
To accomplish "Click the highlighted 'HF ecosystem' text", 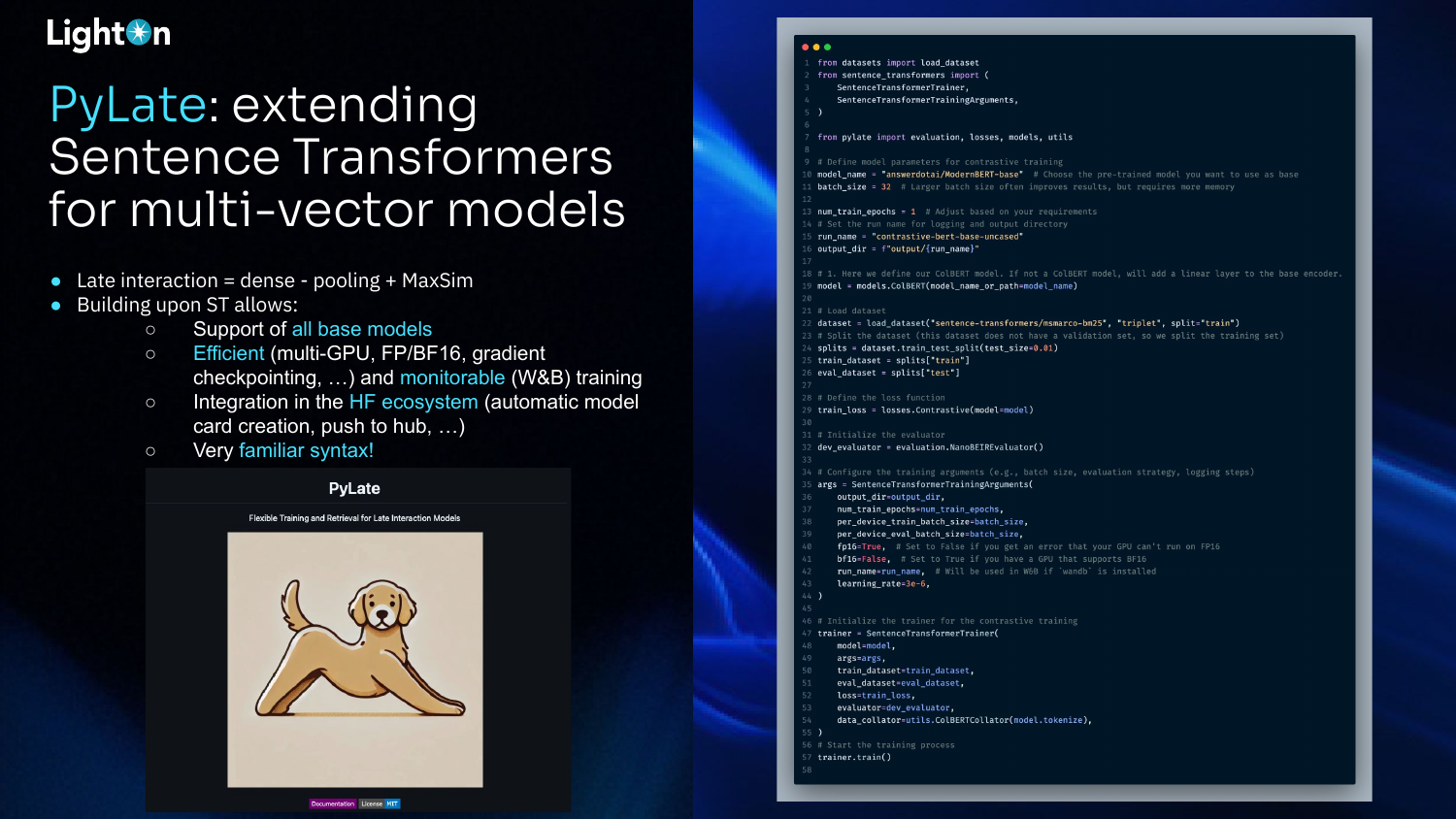I will 414,402.
